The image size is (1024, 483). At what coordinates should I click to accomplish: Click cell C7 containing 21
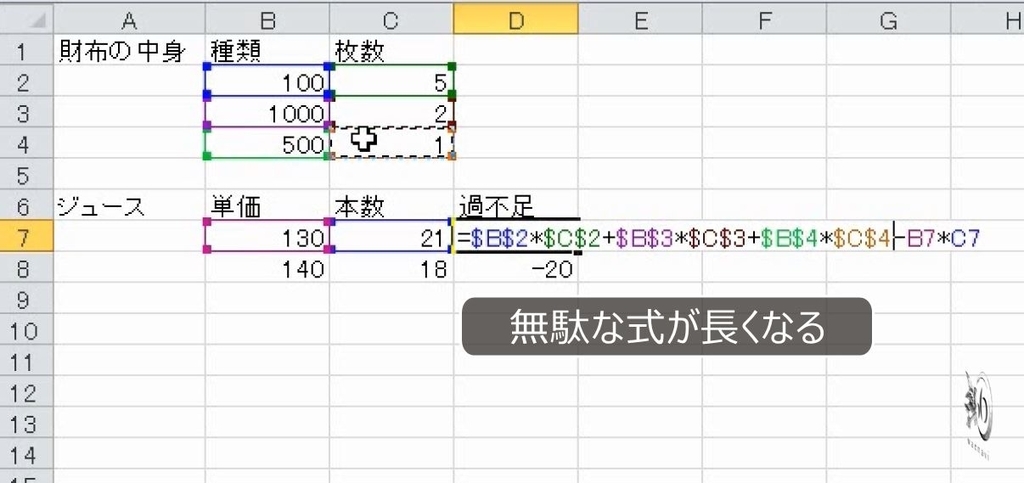point(391,238)
